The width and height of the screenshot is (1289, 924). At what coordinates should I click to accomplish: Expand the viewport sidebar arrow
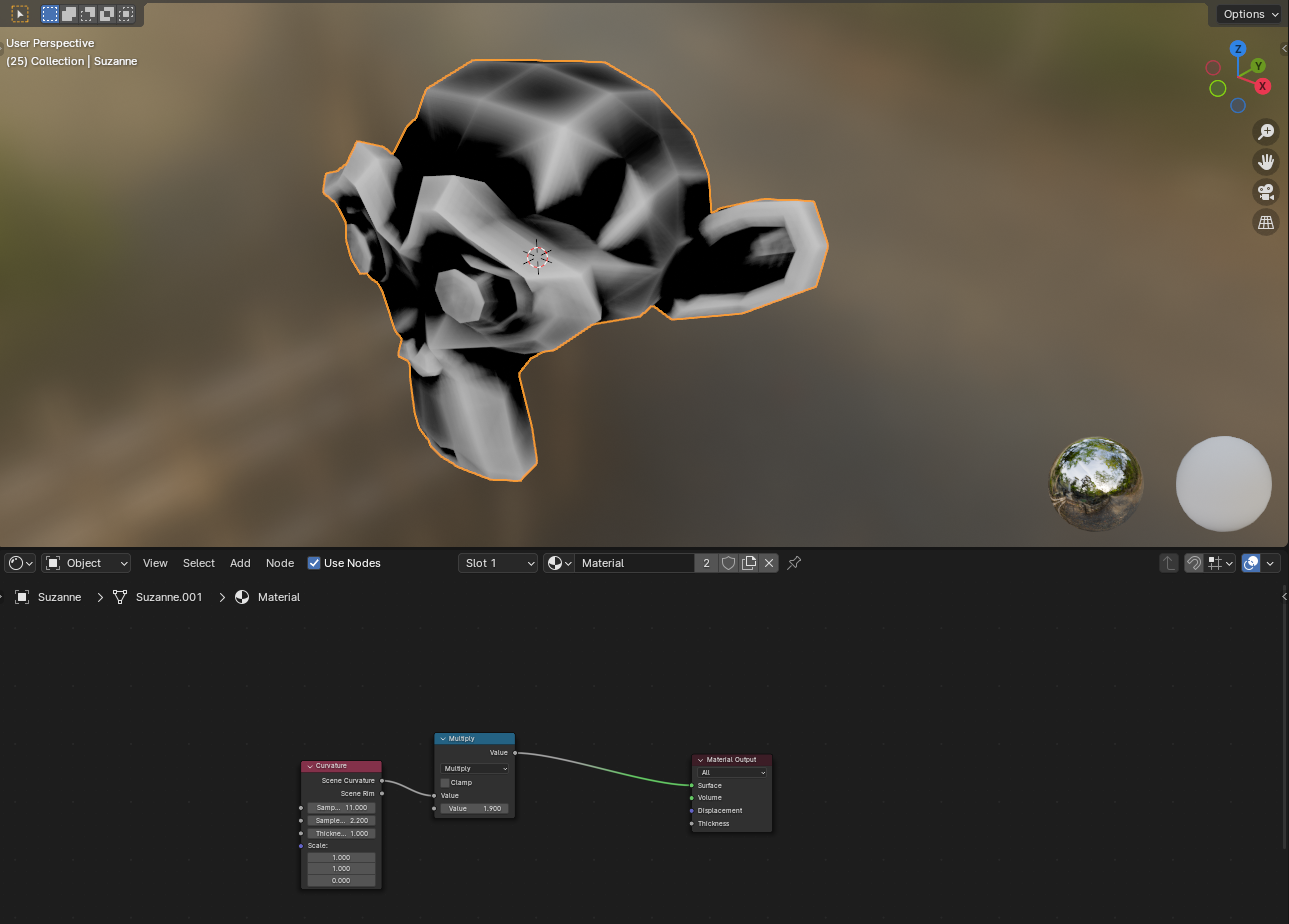1285,48
